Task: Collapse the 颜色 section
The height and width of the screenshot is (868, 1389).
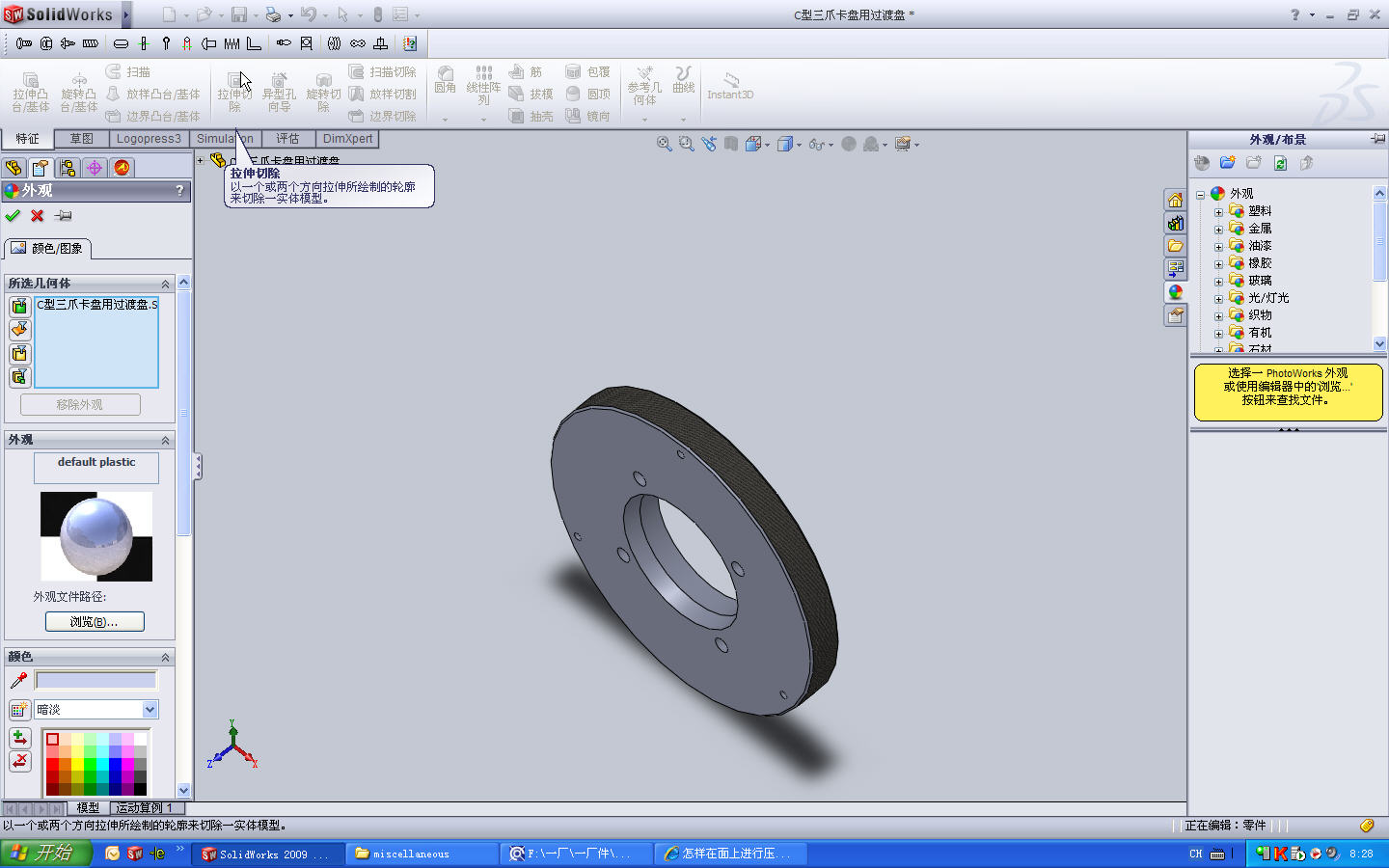Action: pos(165,657)
